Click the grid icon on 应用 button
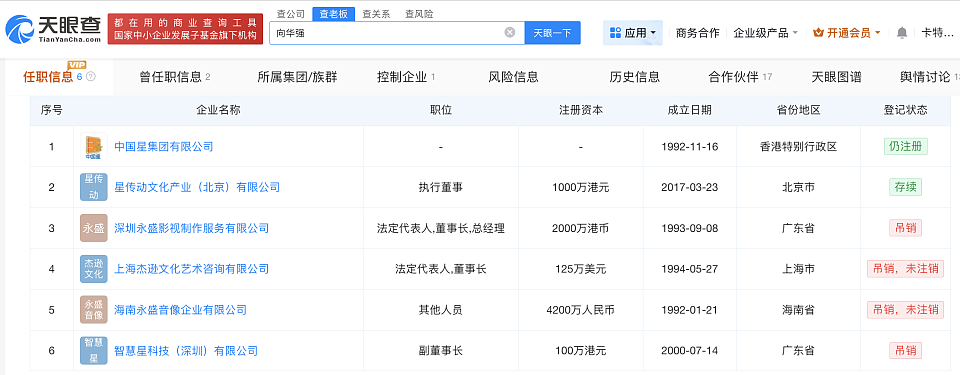The image size is (960, 375). coord(615,32)
